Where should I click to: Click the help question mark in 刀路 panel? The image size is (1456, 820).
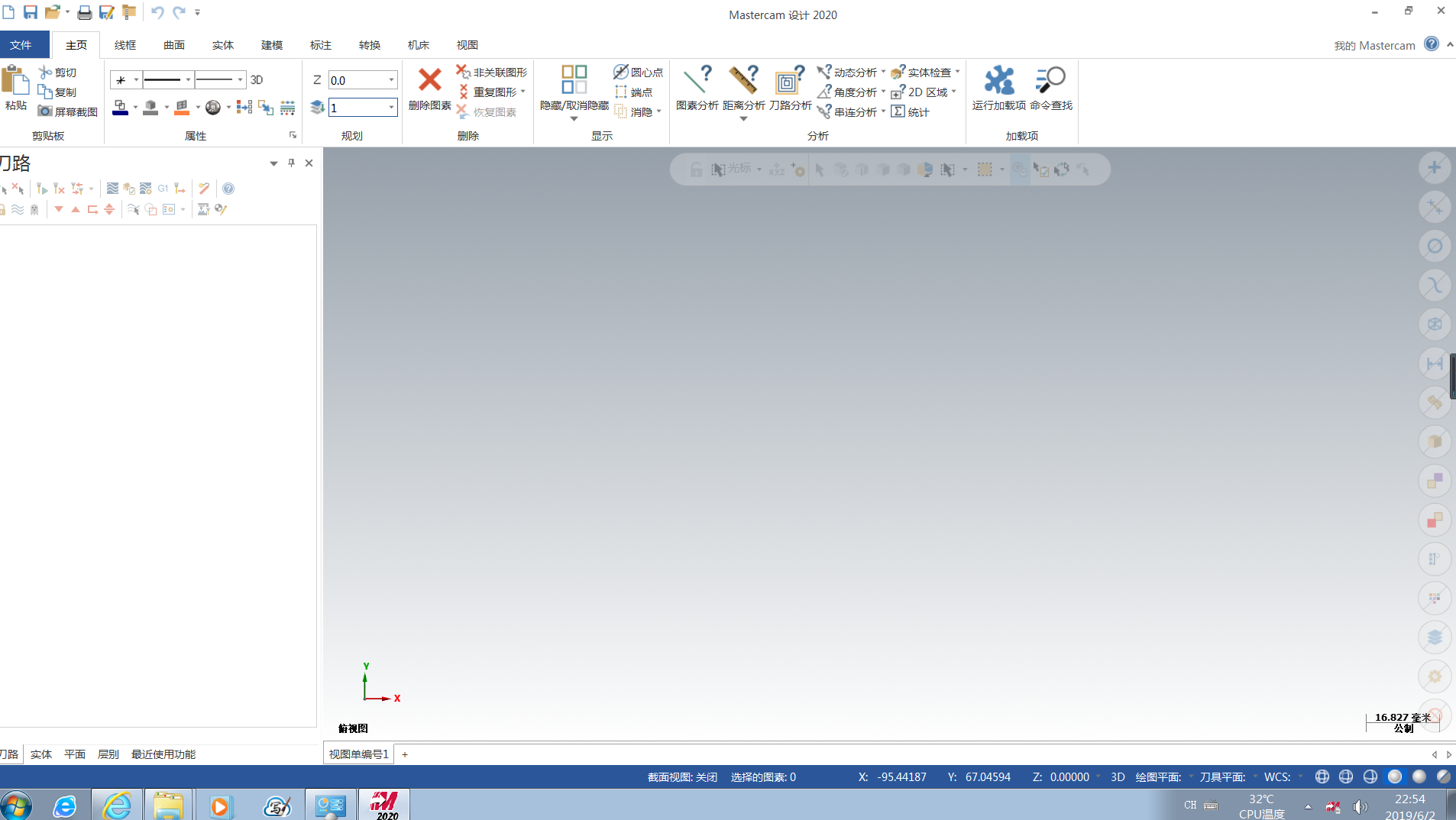(228, 189)
